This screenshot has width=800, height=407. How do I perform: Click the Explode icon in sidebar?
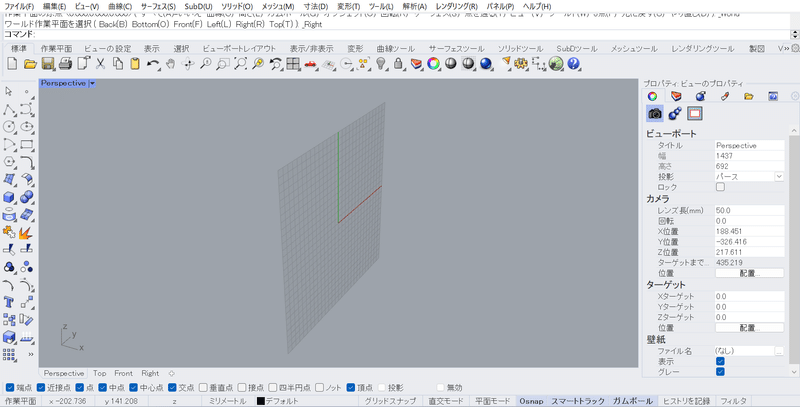(x=27, y=233)
